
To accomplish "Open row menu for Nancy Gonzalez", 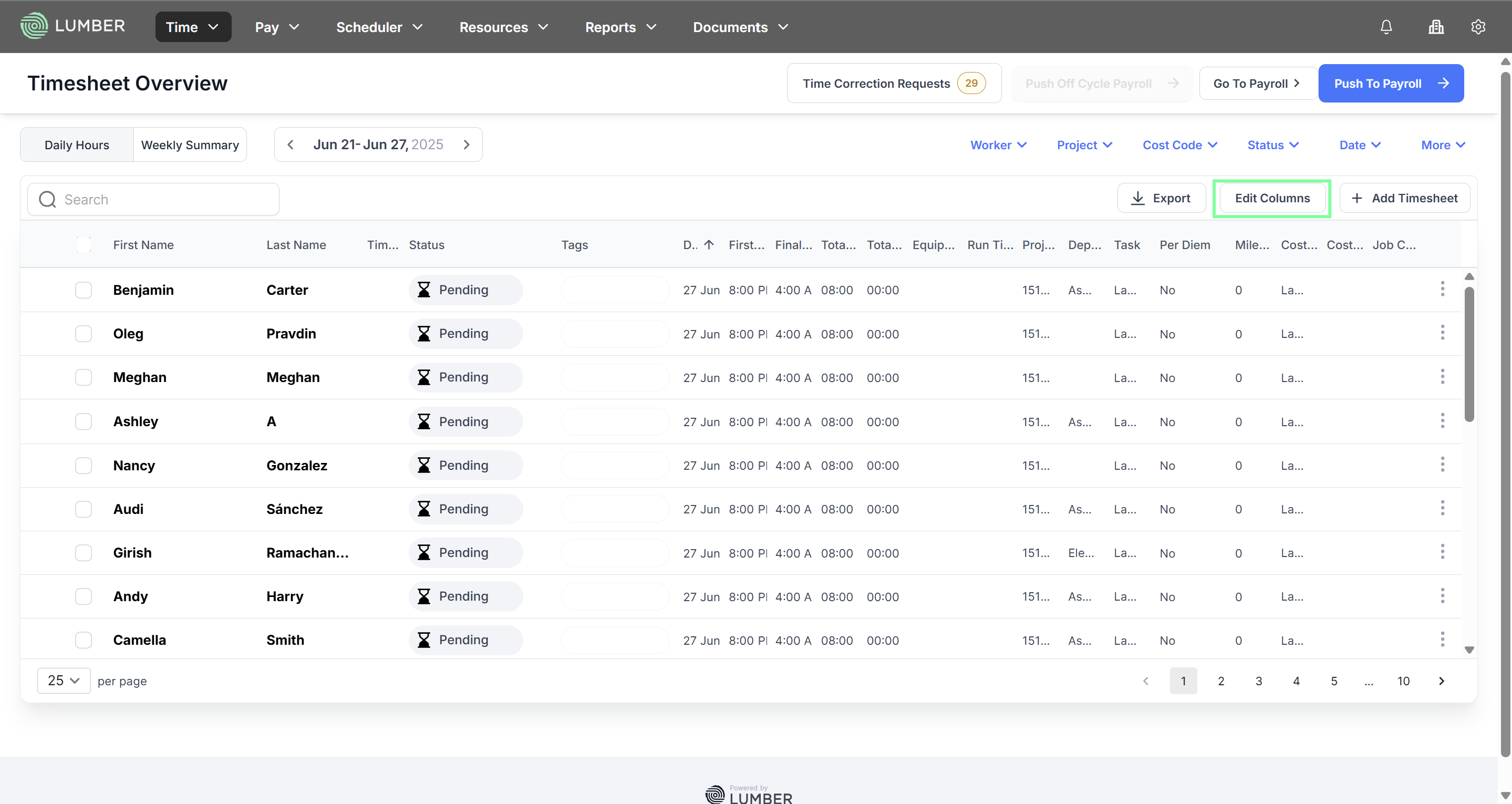I will [x=1442, y=465].
